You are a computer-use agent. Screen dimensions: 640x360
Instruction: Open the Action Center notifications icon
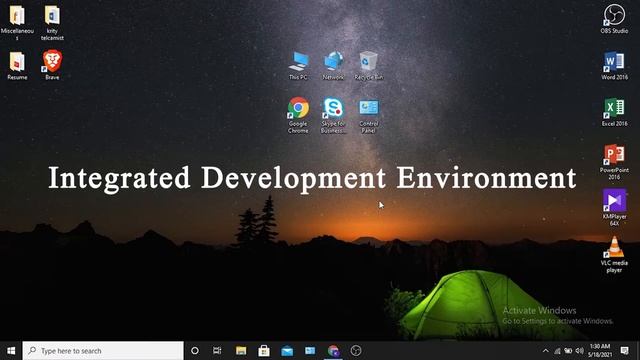pyautogui.click(x=624, y=351)
